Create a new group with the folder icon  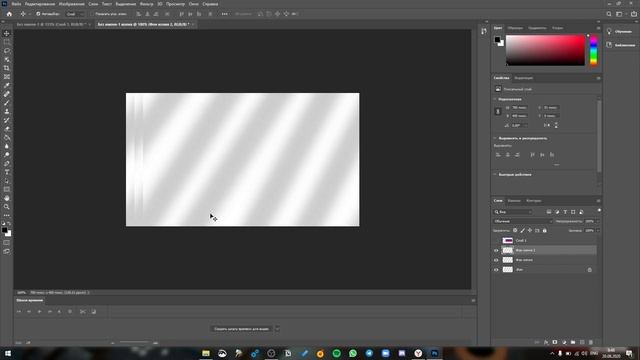tap(573, 342)
